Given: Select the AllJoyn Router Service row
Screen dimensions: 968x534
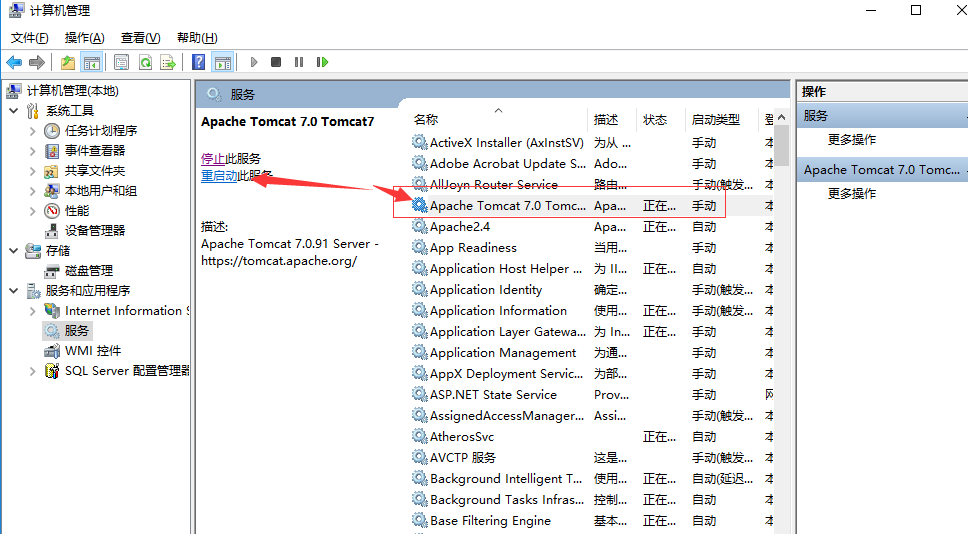Looking at the screenshot, I should 591,185.
